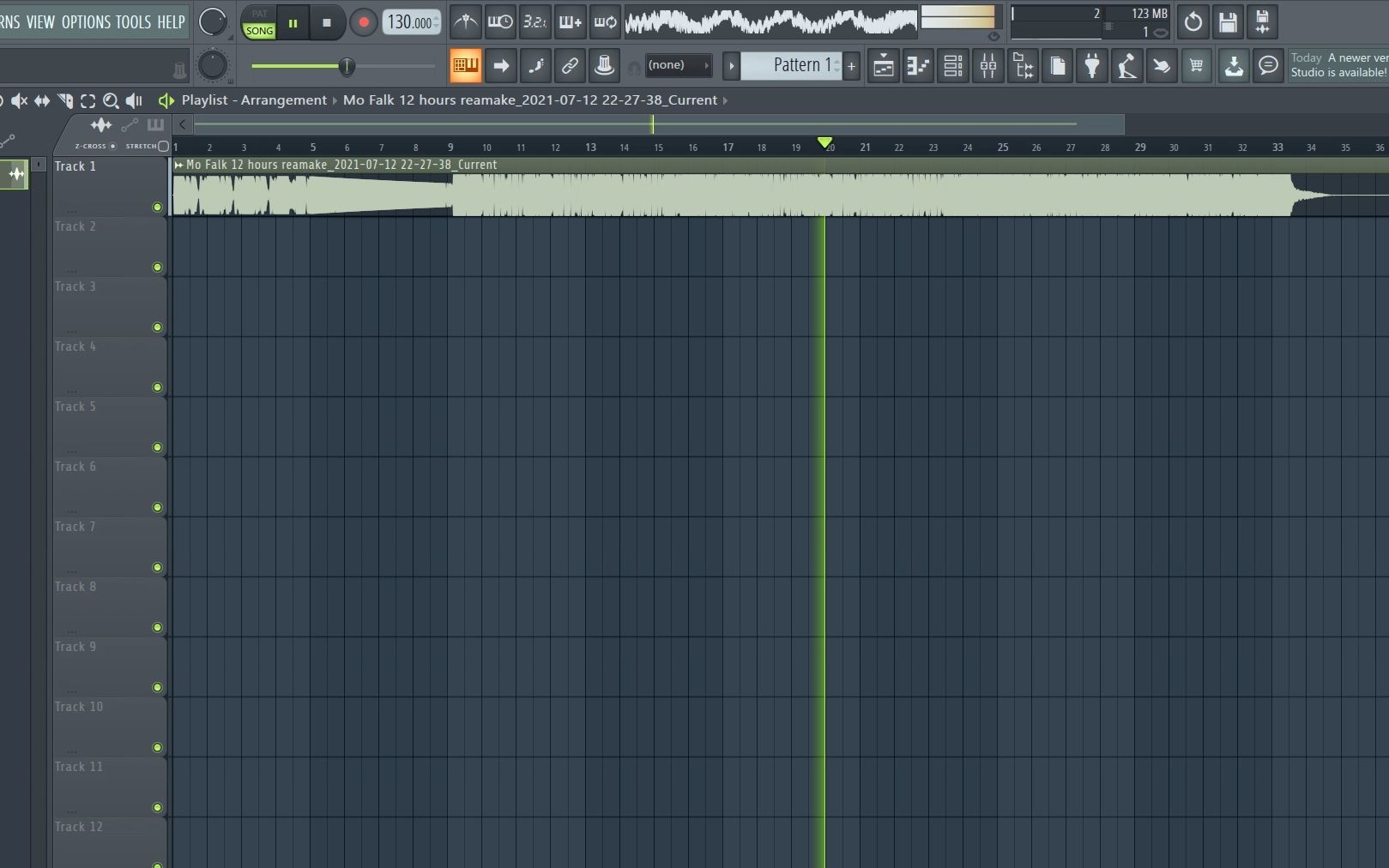Open the TOOLS menu
The width and height of the screenshot is (1389, 868).
coord(133,22)
